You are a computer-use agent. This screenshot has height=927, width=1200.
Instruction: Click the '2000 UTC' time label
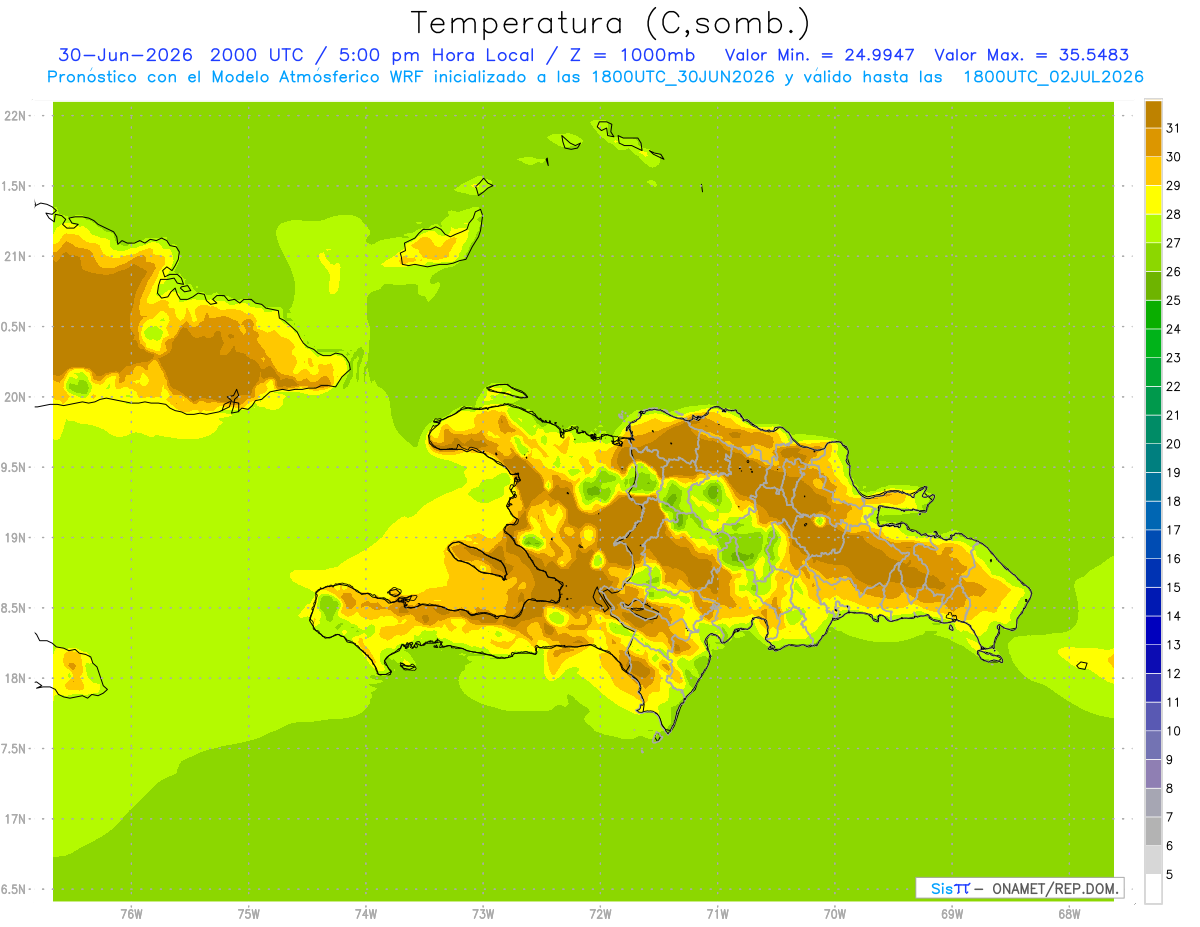pyautogui.click(x=259, y=55)
